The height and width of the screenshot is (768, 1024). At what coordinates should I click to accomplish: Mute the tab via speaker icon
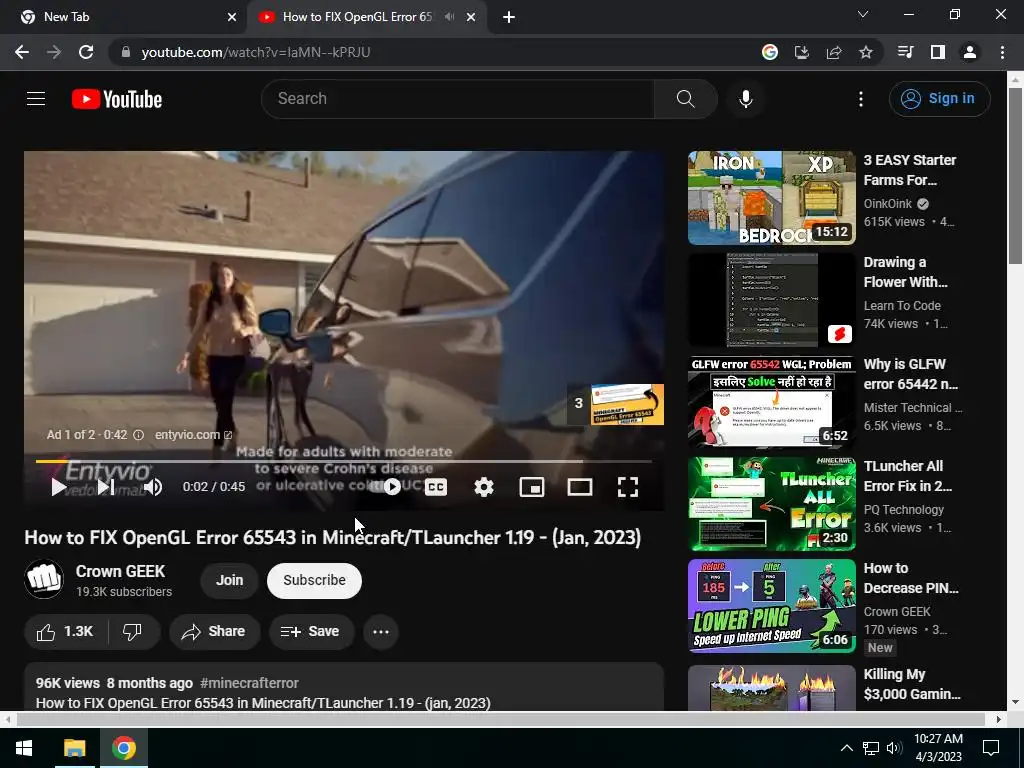[x=449, y=17]
